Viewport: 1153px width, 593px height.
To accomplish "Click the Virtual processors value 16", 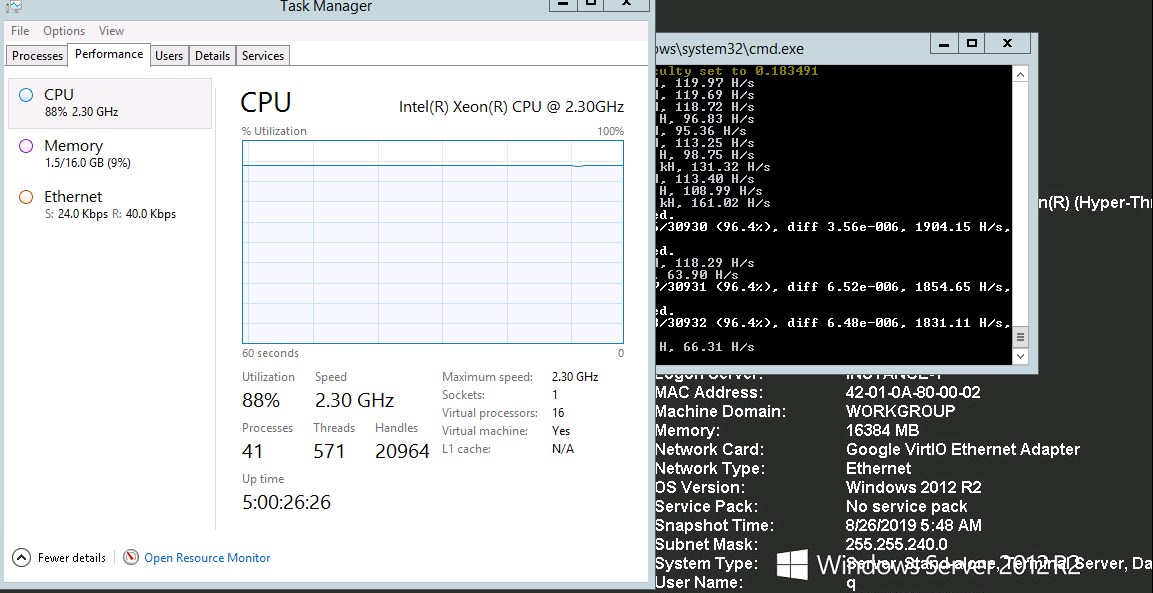I will [x=558, y=413].
